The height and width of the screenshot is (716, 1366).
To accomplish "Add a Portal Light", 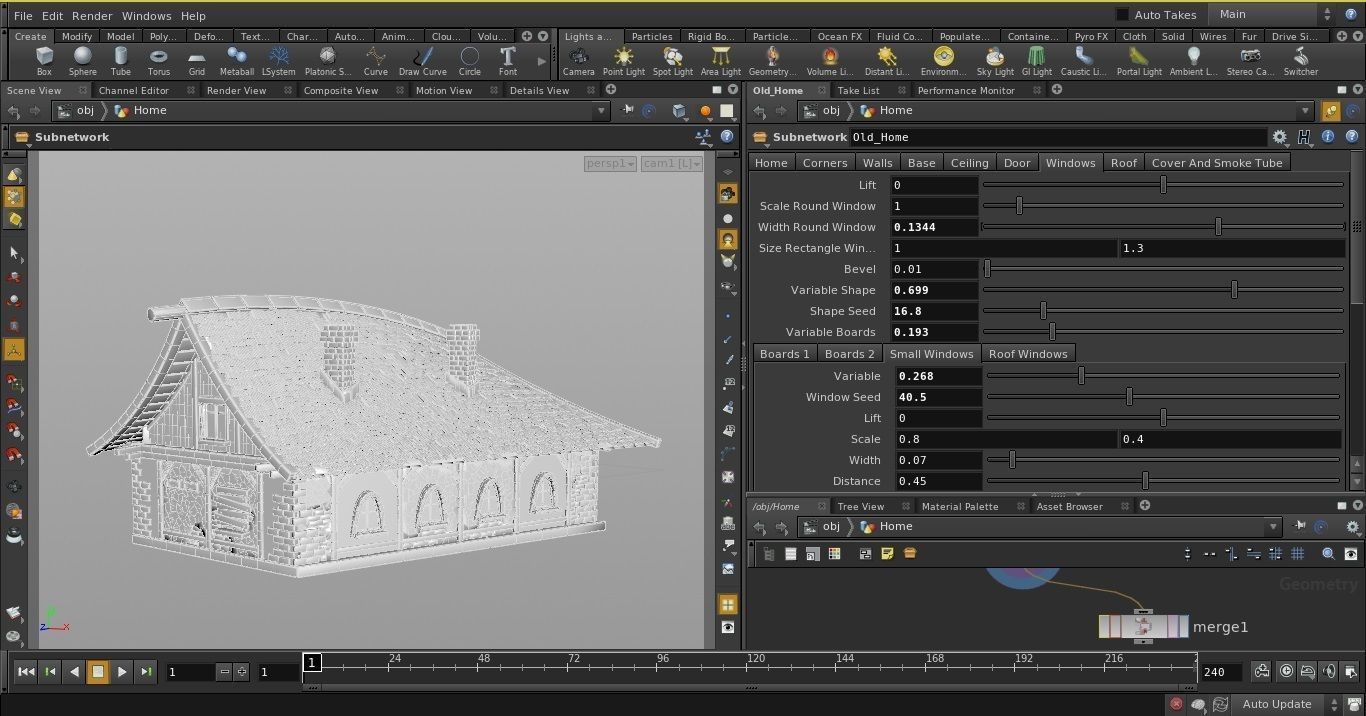I will click(x=1139, y=61).
